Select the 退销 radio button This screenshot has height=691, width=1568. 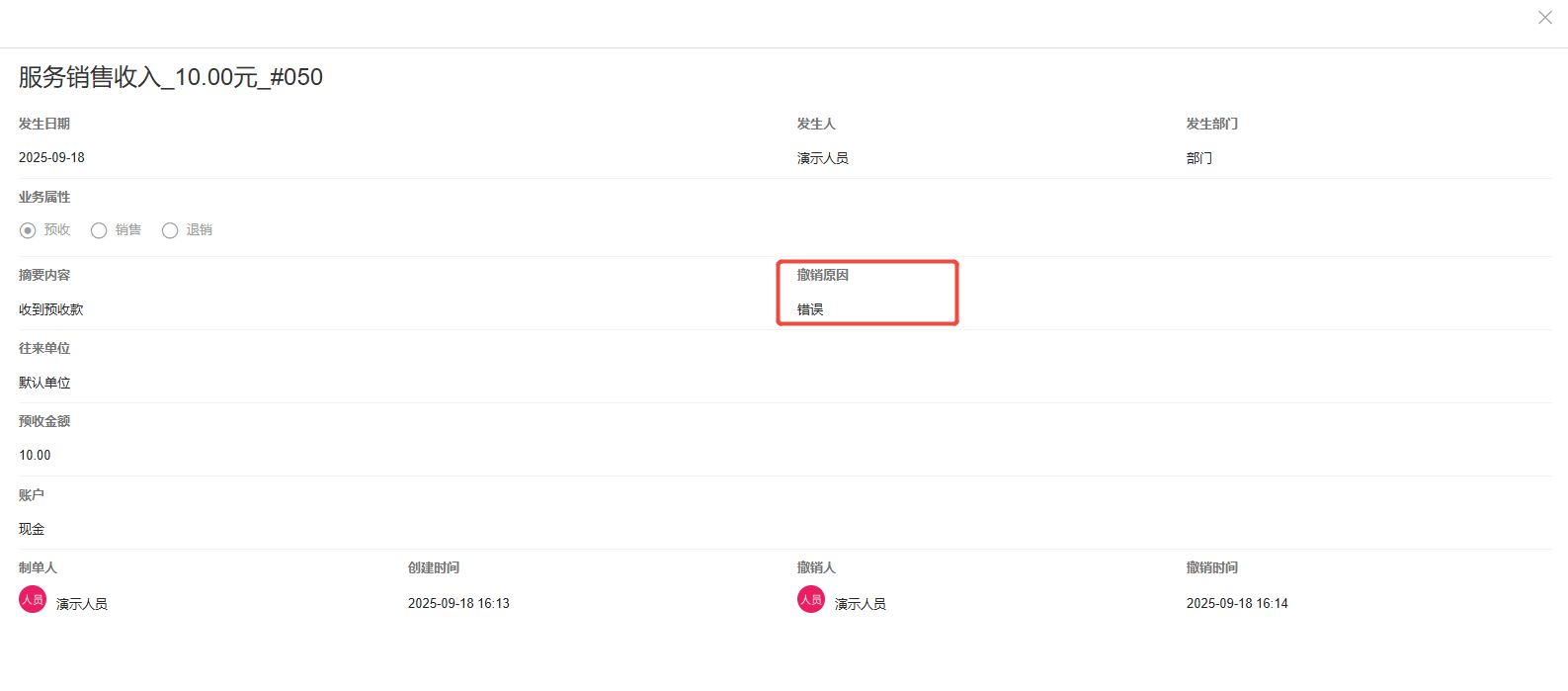[x=170, y=230]
